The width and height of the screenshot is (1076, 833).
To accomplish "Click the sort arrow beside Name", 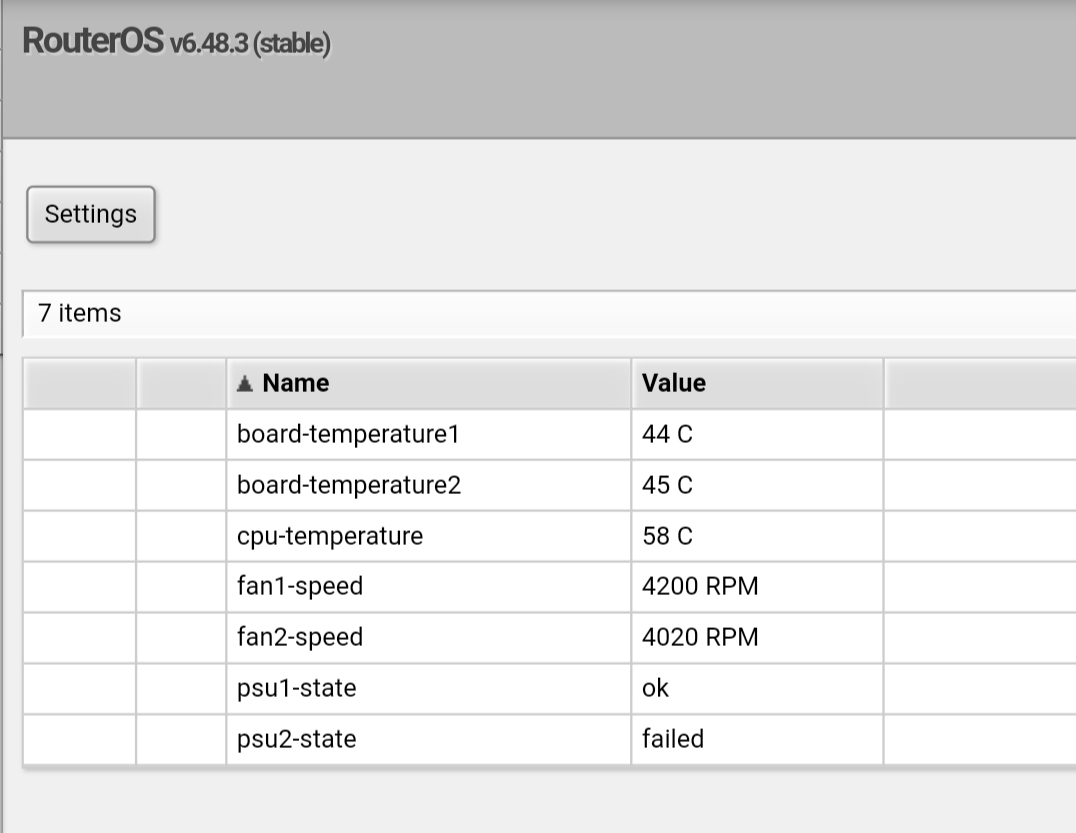I will point(244,384).
